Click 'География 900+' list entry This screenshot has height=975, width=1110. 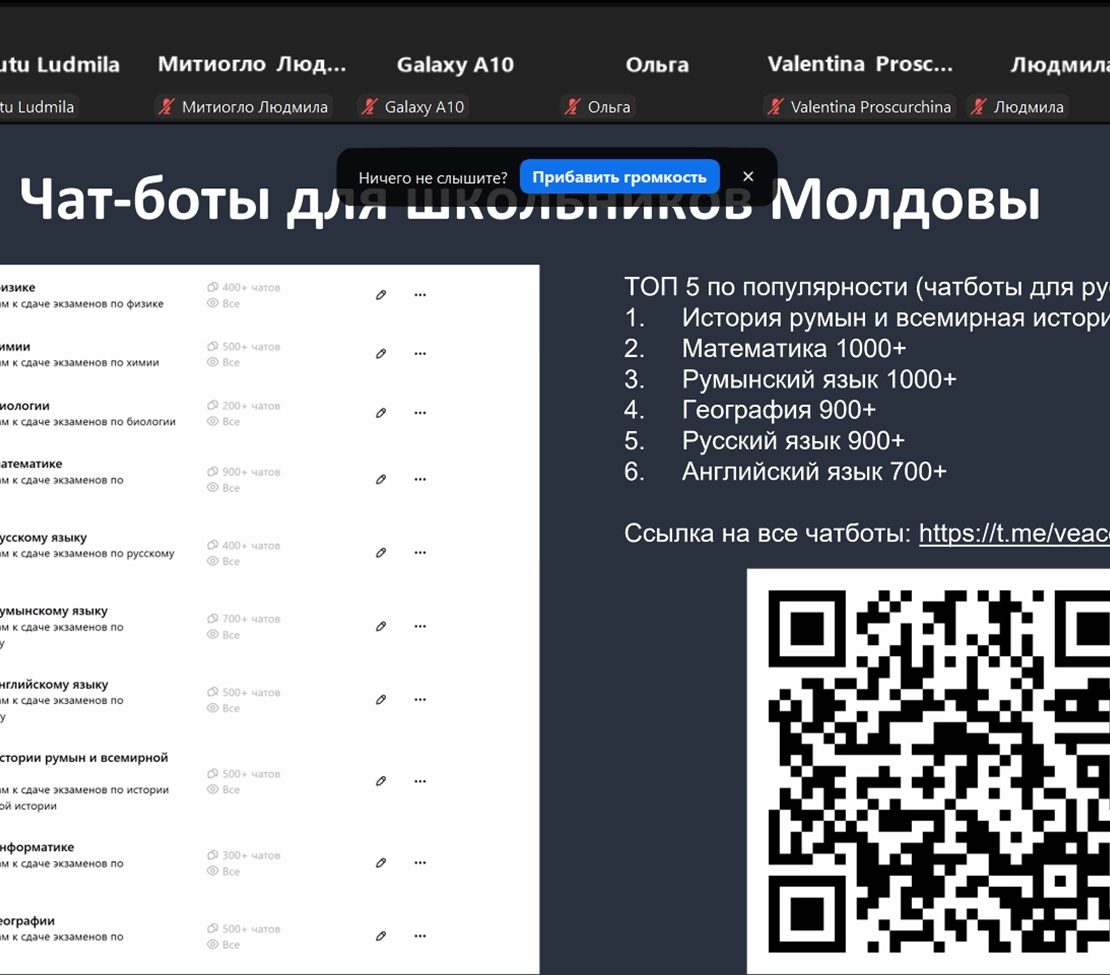pos(779,410)
